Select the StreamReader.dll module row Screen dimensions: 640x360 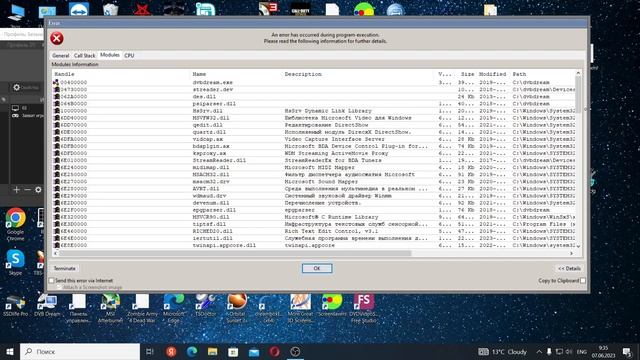(x=314, y=160)
